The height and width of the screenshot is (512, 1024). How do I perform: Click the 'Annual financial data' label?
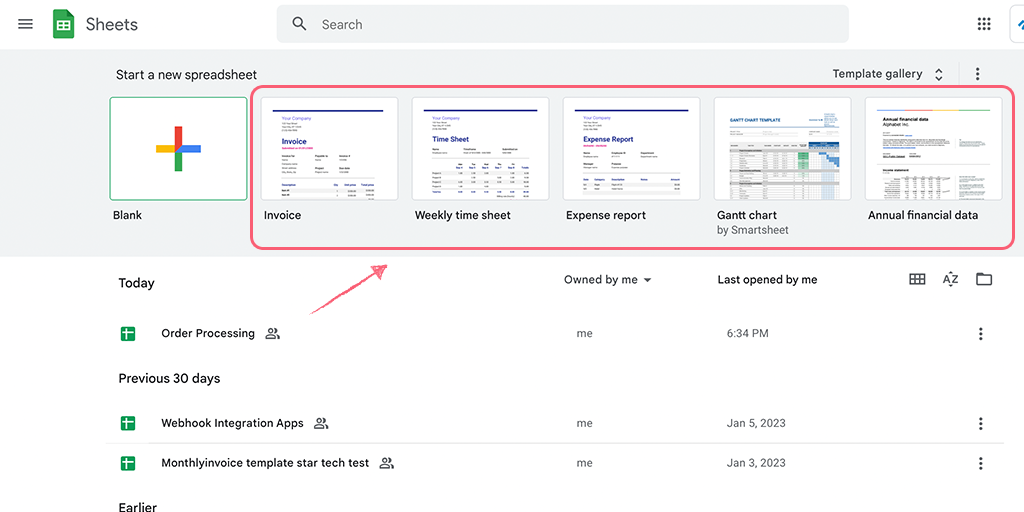[x=923, y=215]
